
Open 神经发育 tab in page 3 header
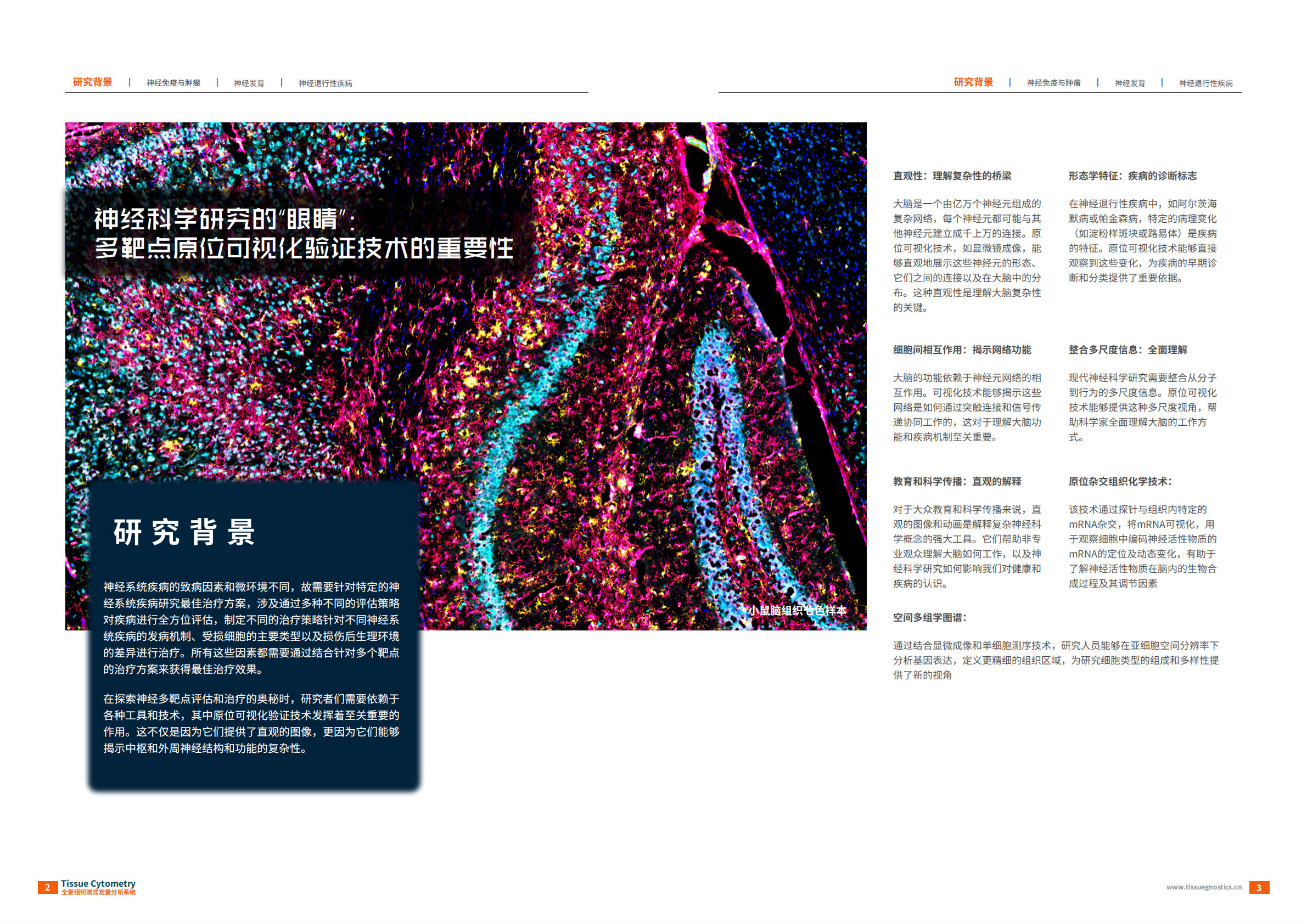click(1129, 83)
